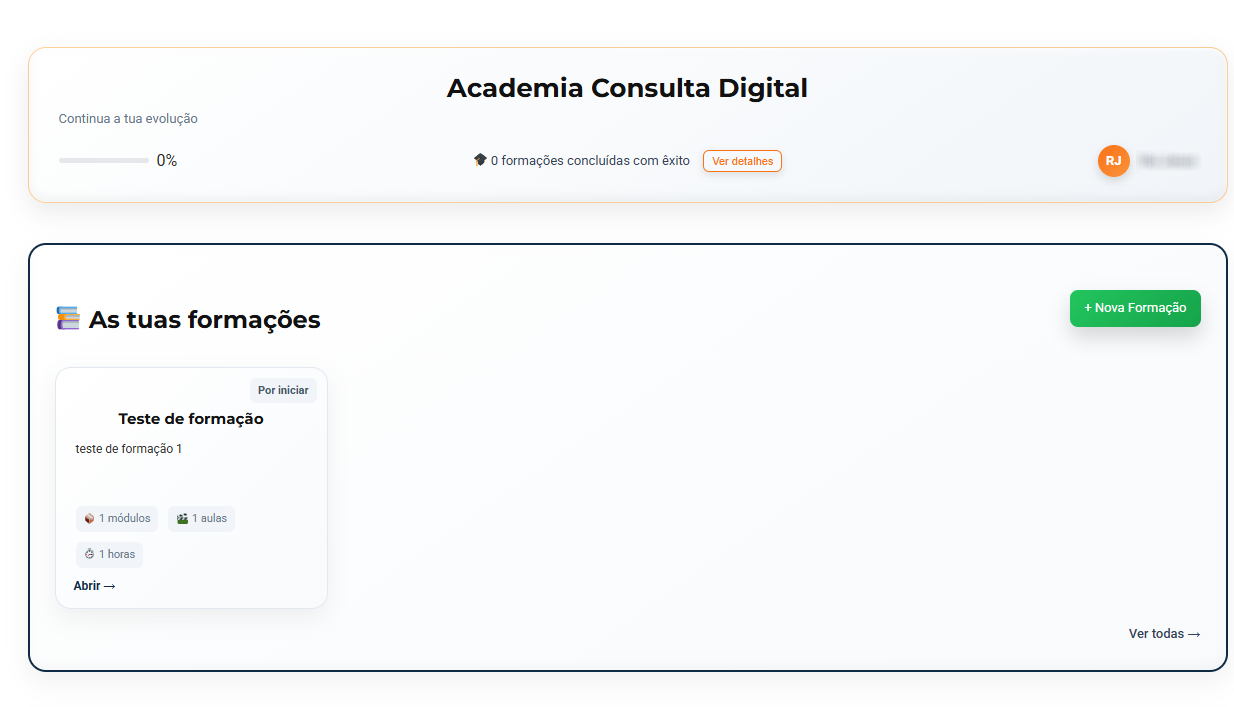Click the Teste de formação card title

[191, 419]
